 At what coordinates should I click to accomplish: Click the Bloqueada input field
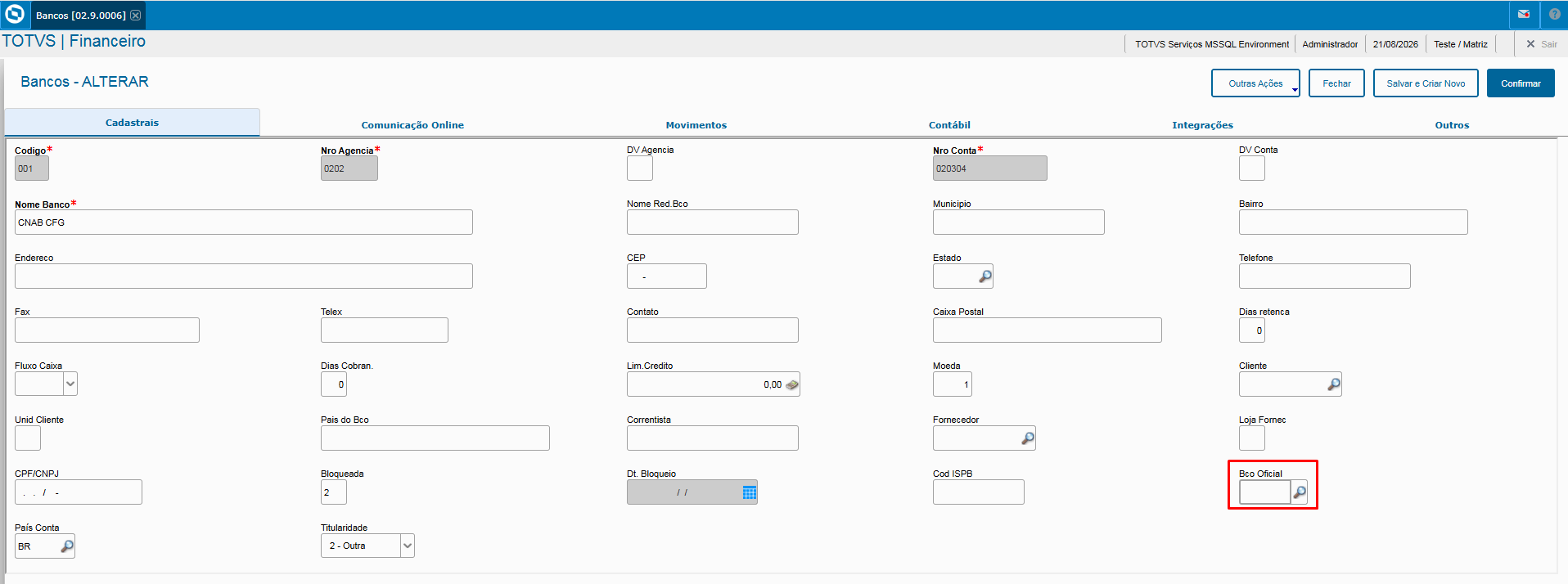click(334, 492)
